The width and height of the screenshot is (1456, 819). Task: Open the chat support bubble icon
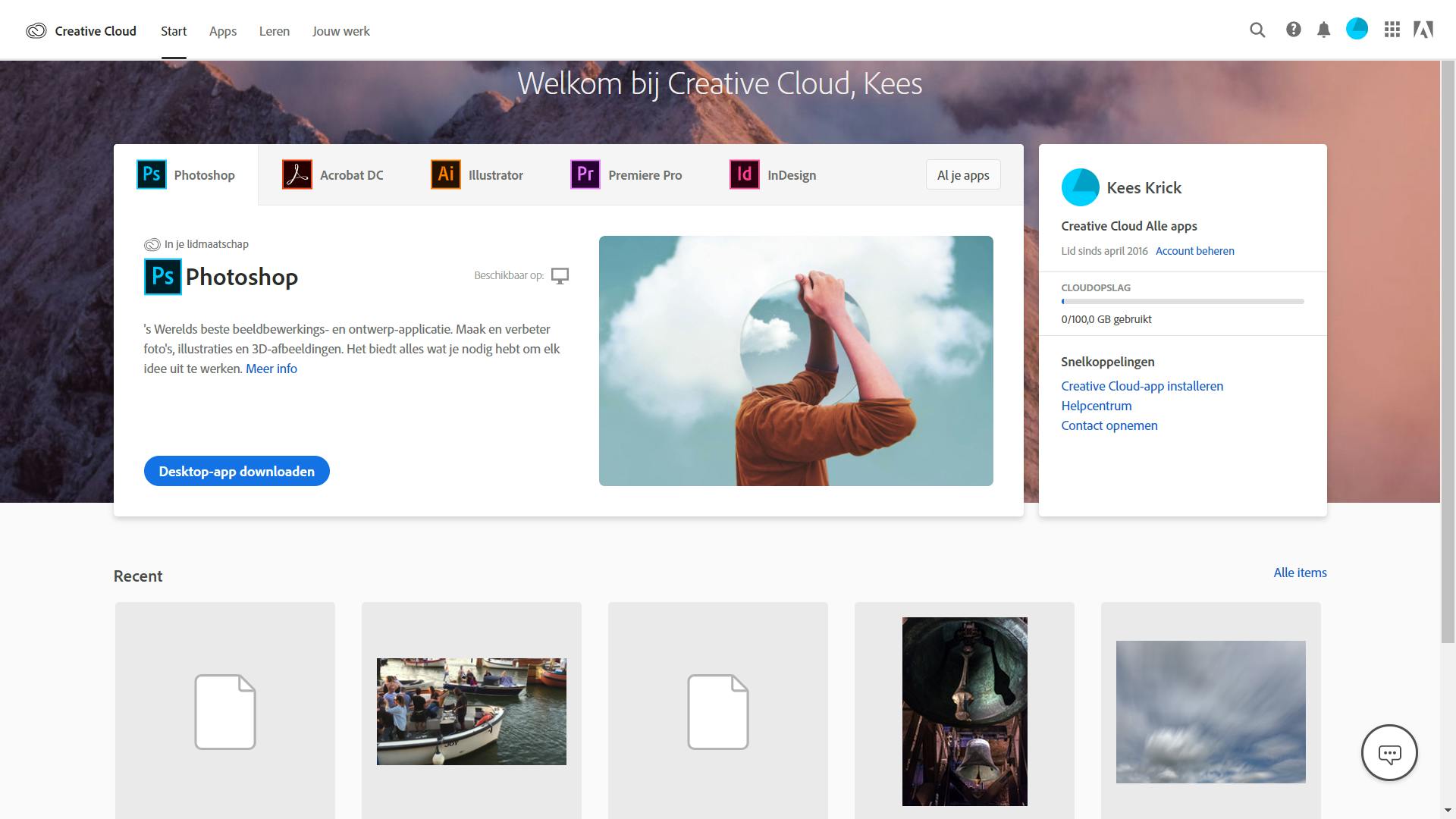[x=1389, y=753]
